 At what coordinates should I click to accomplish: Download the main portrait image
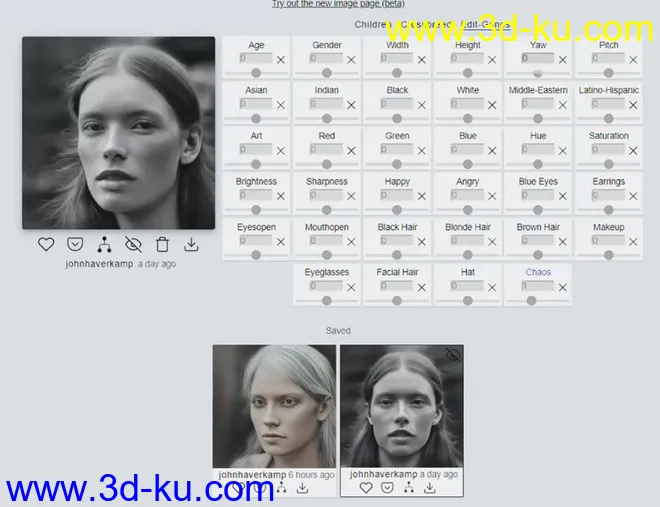pyautogui.click(x=191, y=244)
